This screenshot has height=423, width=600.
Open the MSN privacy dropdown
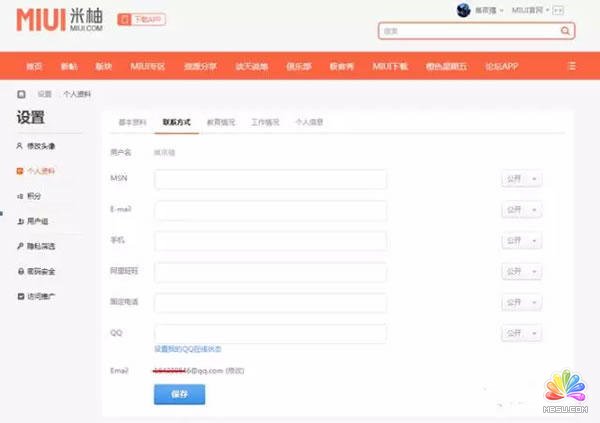coord(521,179)
